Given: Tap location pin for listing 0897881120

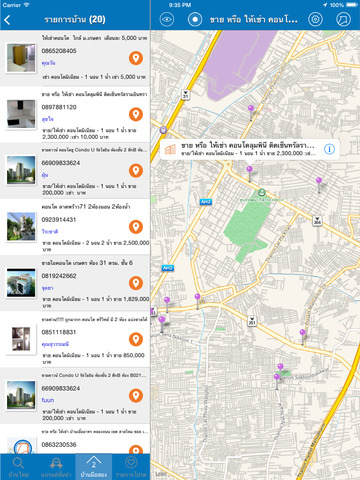Looking at the screenshot, I should (136, 114).
